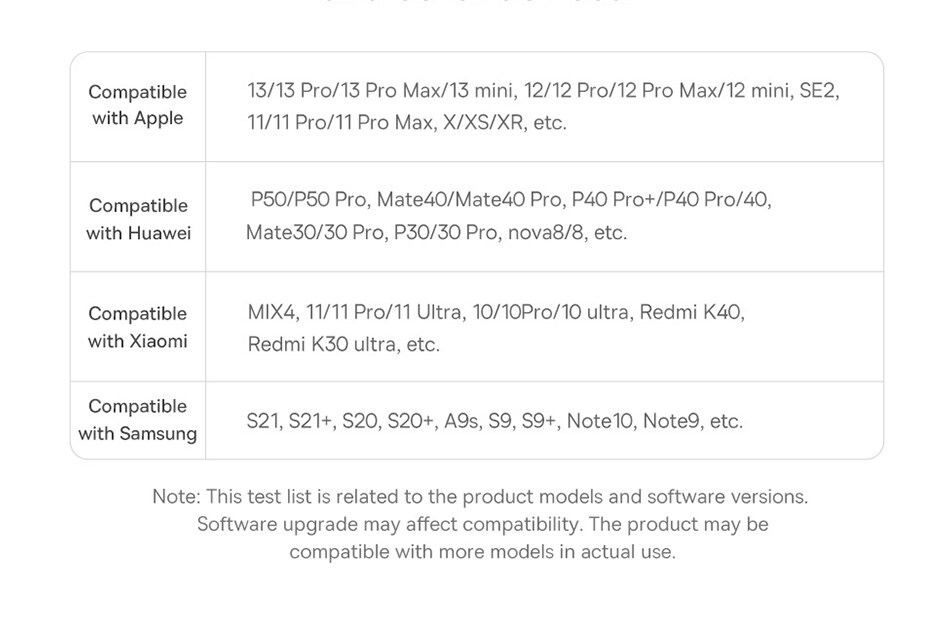Click 'S21, S21+' in the Samsung row
Screen dimensions: 930x617
[289, 421]
